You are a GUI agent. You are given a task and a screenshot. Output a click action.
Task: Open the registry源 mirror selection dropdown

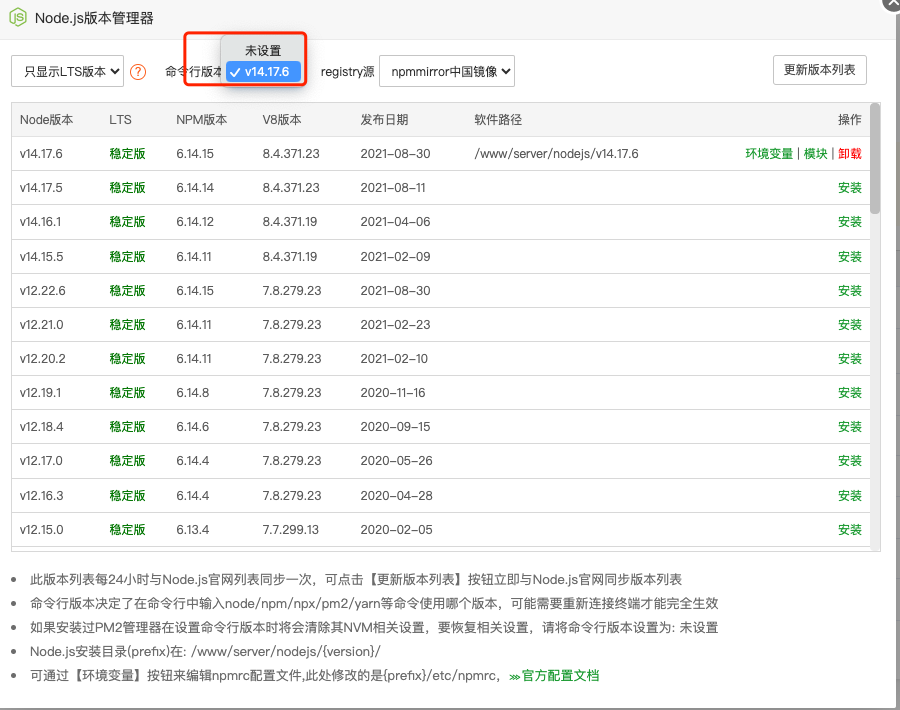point(446,71)
